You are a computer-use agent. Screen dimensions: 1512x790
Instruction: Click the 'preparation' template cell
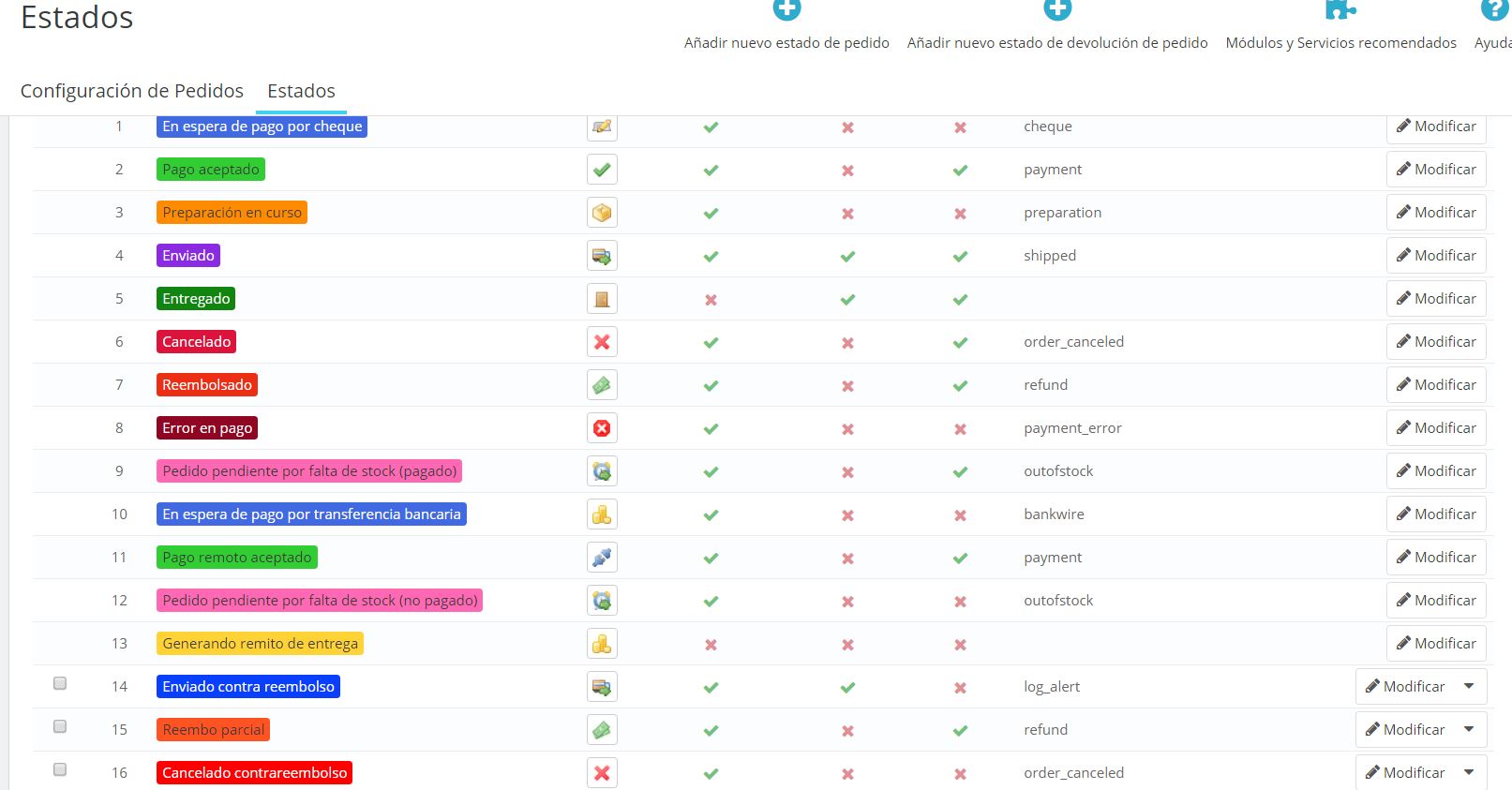[1062, 213]
